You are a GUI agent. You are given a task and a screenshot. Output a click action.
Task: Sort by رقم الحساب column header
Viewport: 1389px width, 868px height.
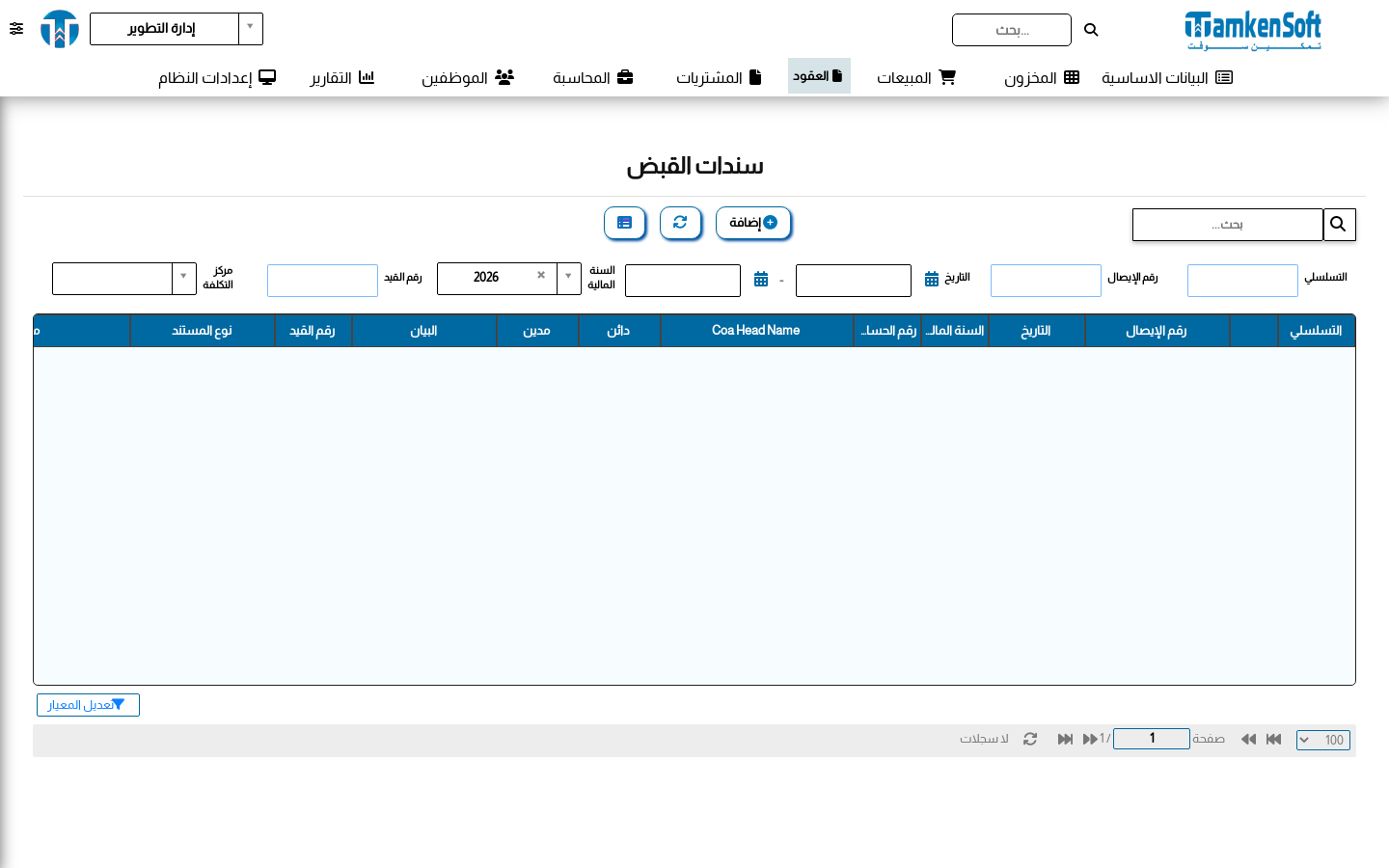coord(887,331)
